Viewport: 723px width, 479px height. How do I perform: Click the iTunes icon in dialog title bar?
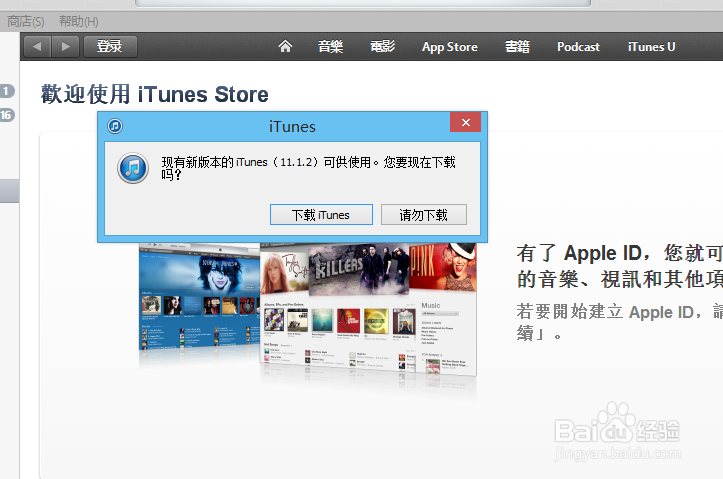click(x=115, y=126)
